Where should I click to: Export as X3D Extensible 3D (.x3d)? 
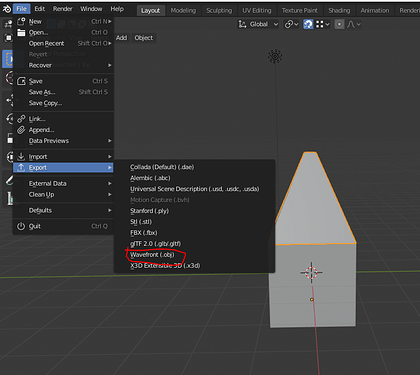195,266
